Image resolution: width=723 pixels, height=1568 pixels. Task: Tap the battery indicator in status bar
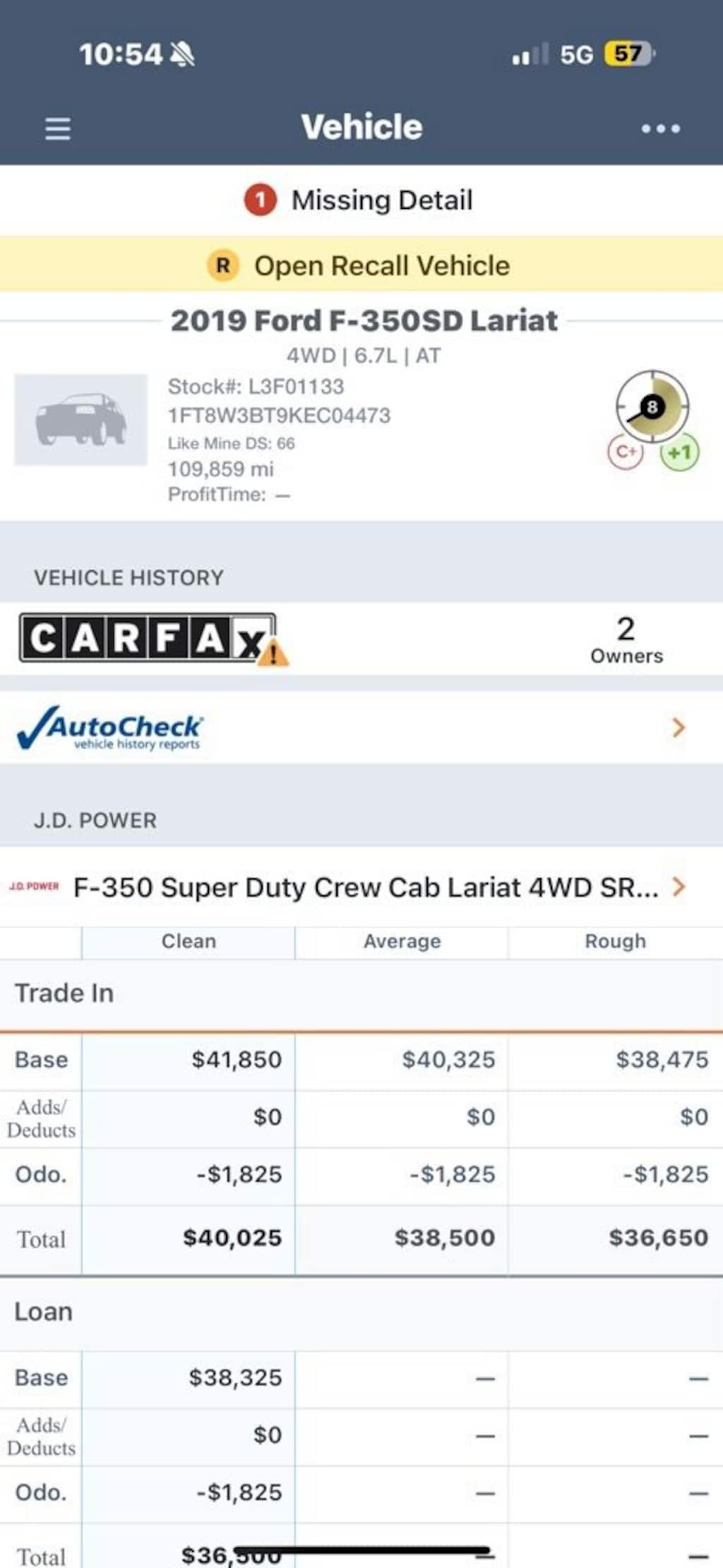point(628,54)
